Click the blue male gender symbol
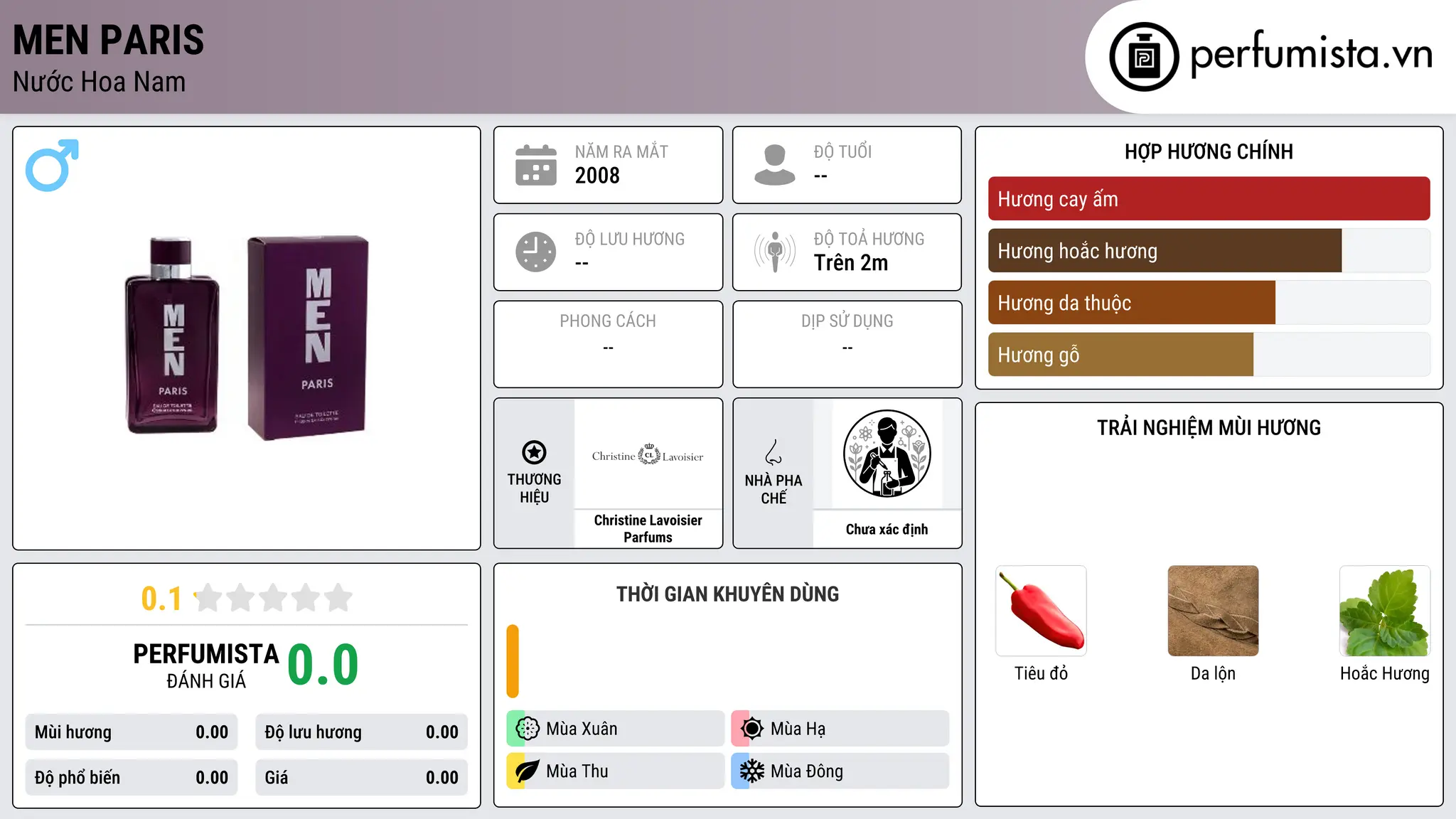1456x819 pixels. [52, 165]
